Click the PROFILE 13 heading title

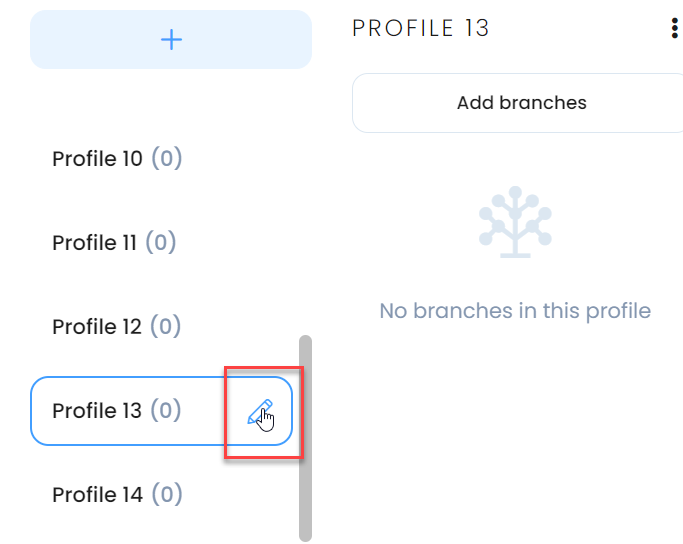click(420, 28)
